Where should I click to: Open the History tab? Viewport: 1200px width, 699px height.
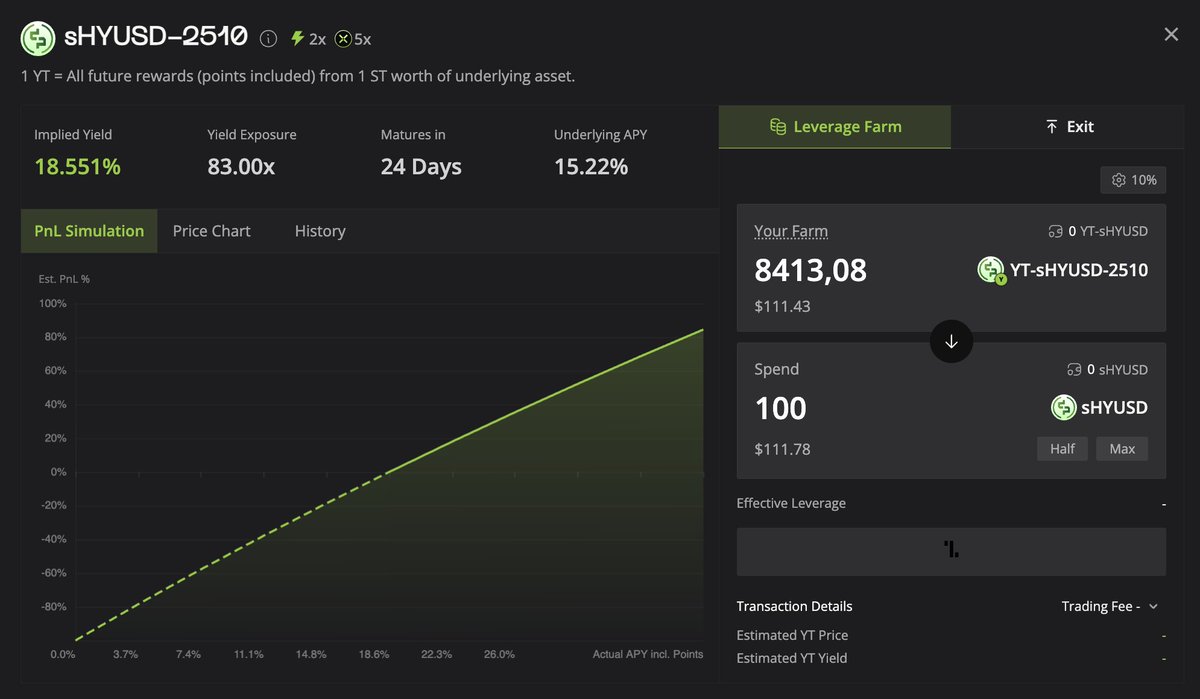320,231
